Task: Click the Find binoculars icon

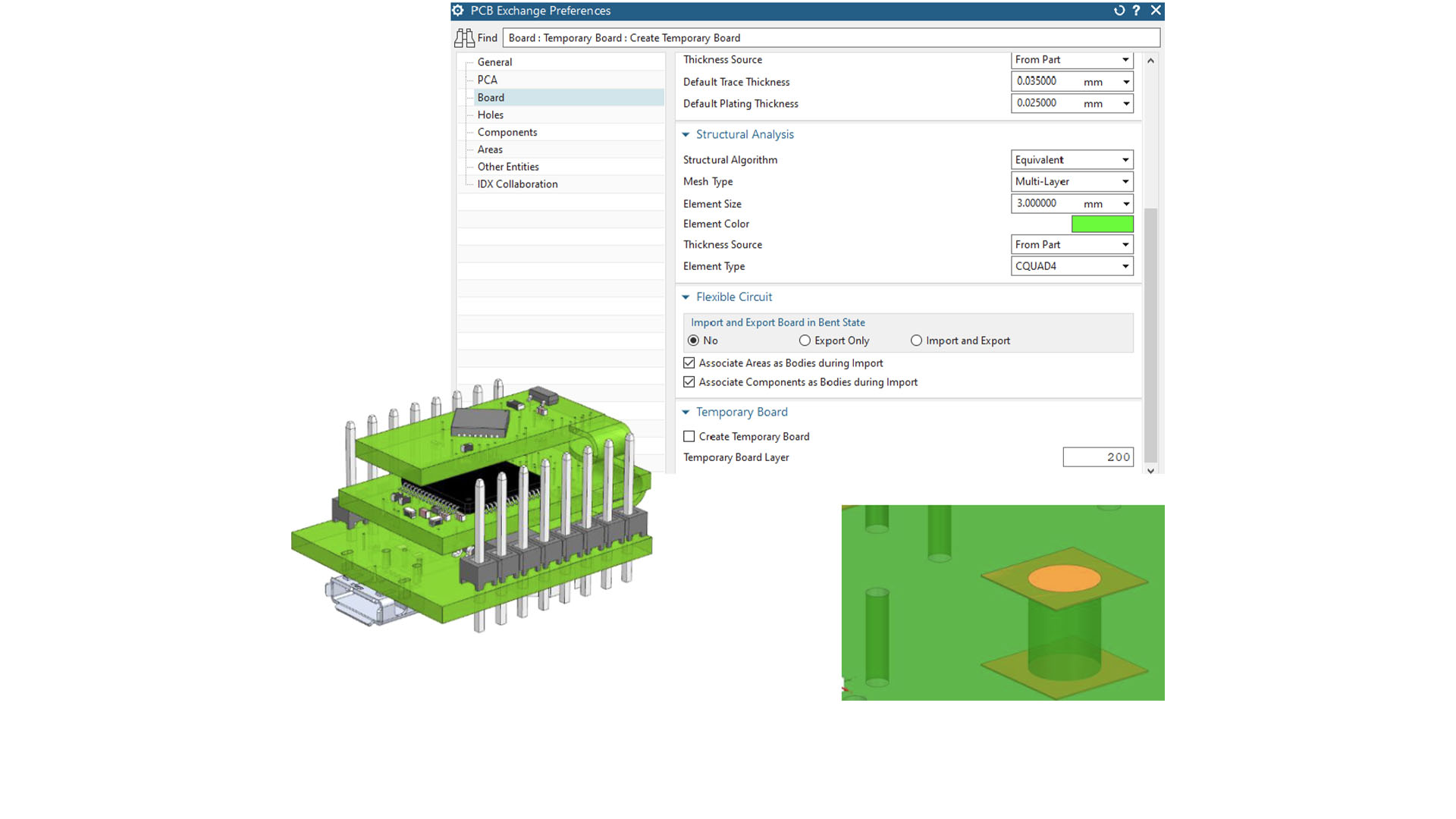Action: 465,37
